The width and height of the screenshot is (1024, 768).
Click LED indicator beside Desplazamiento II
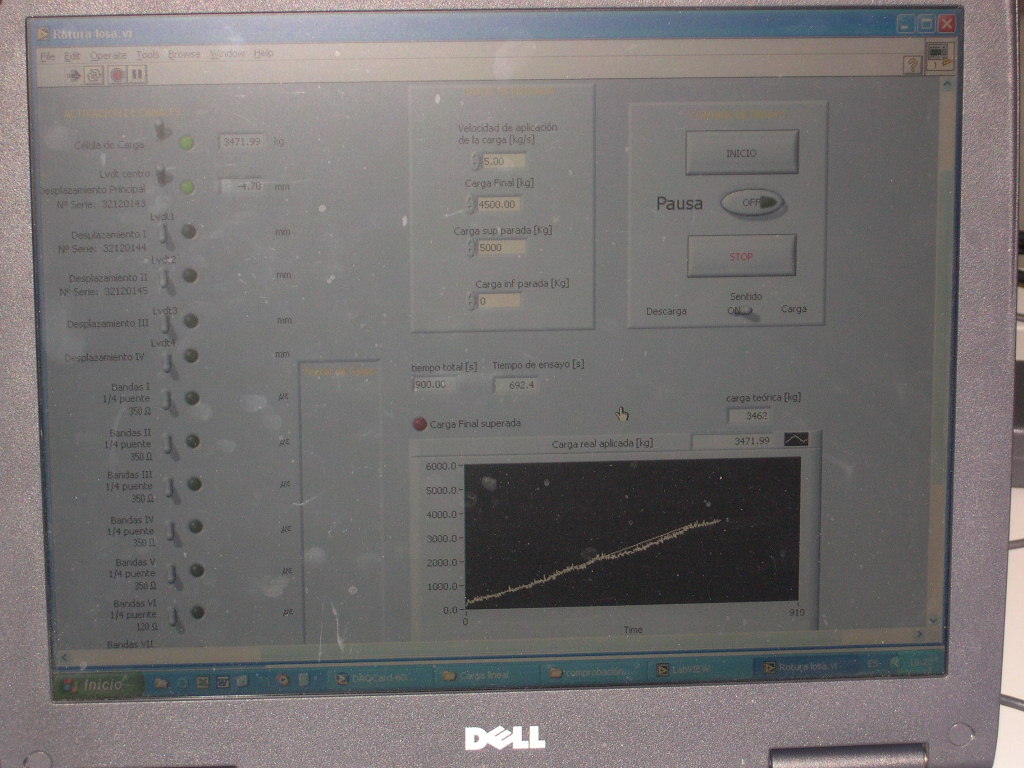point(190,276)
